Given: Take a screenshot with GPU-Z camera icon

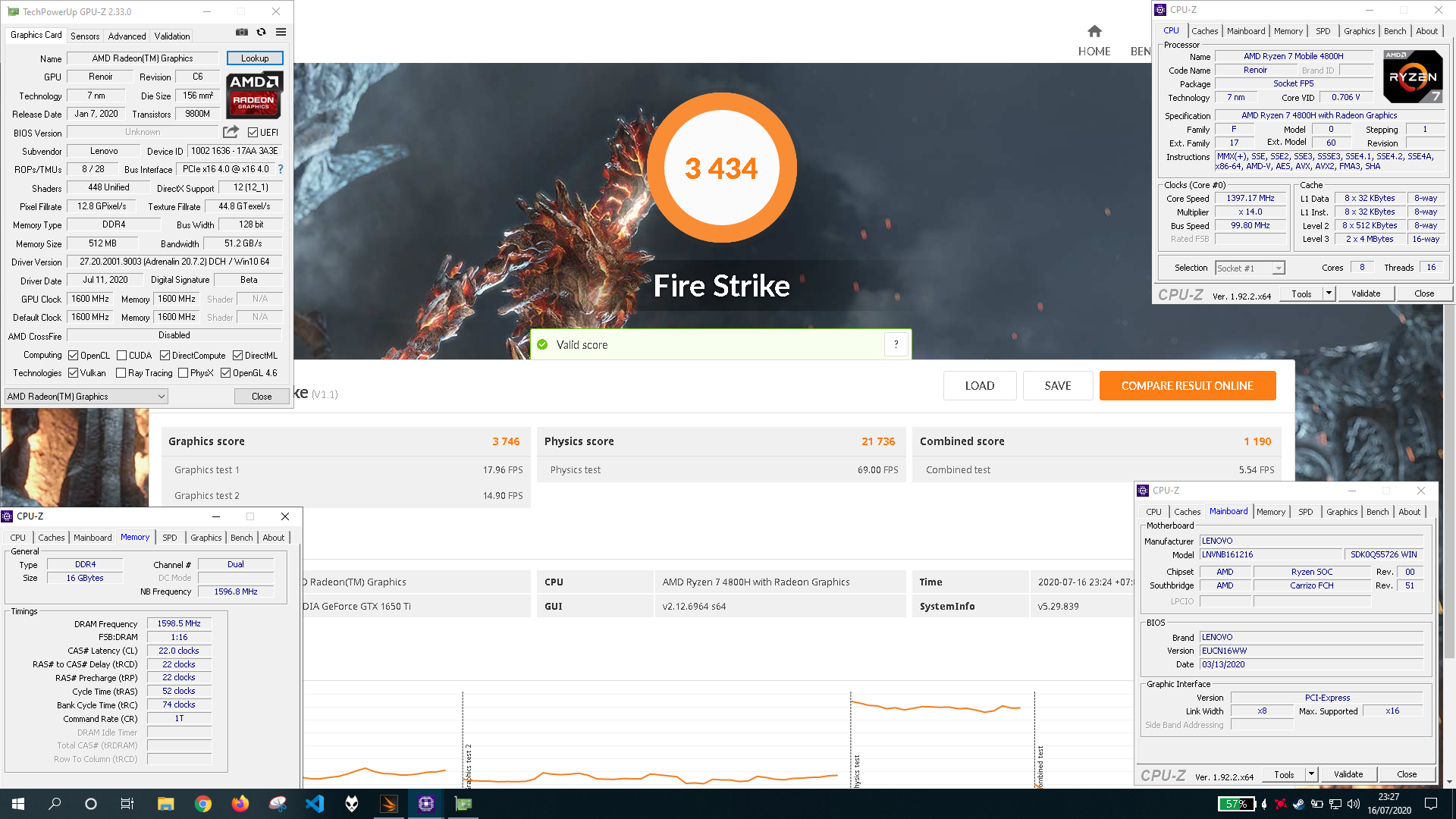Looking at the screenshot, I should click(242, 32).
